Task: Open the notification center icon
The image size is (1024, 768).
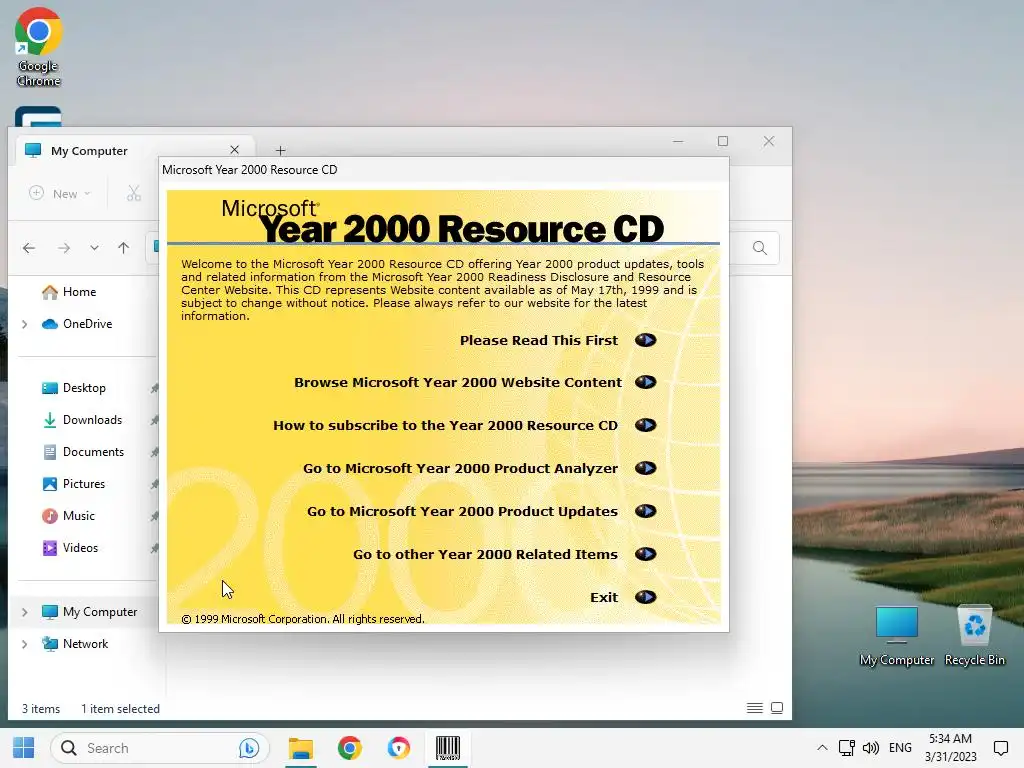Action: (1000, 748)
